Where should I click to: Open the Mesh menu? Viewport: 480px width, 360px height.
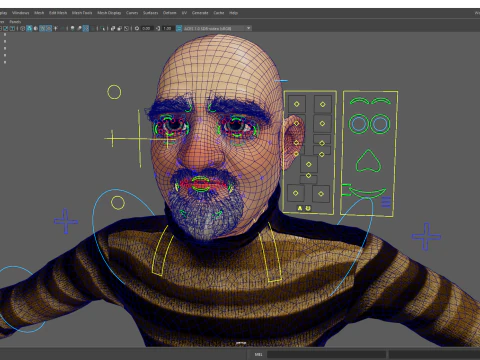tap(39, 13)
